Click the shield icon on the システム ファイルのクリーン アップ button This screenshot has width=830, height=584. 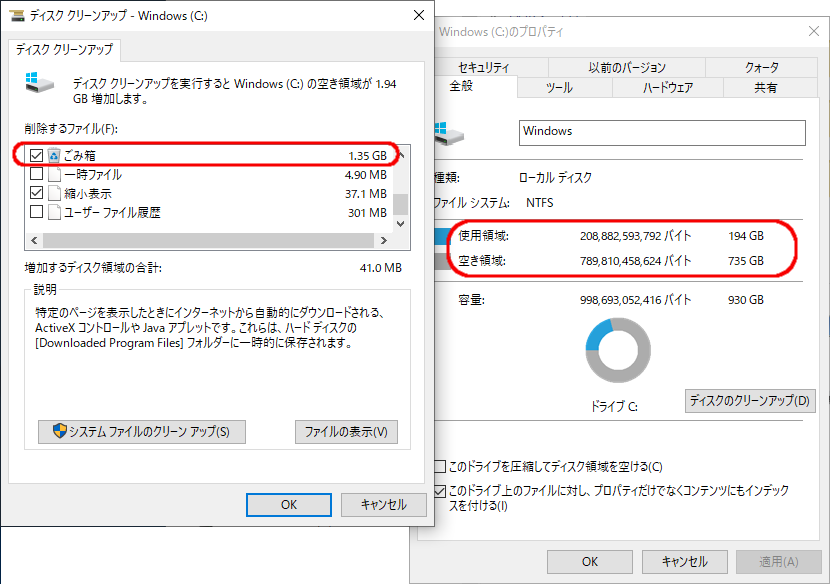[x=60, y=431]
